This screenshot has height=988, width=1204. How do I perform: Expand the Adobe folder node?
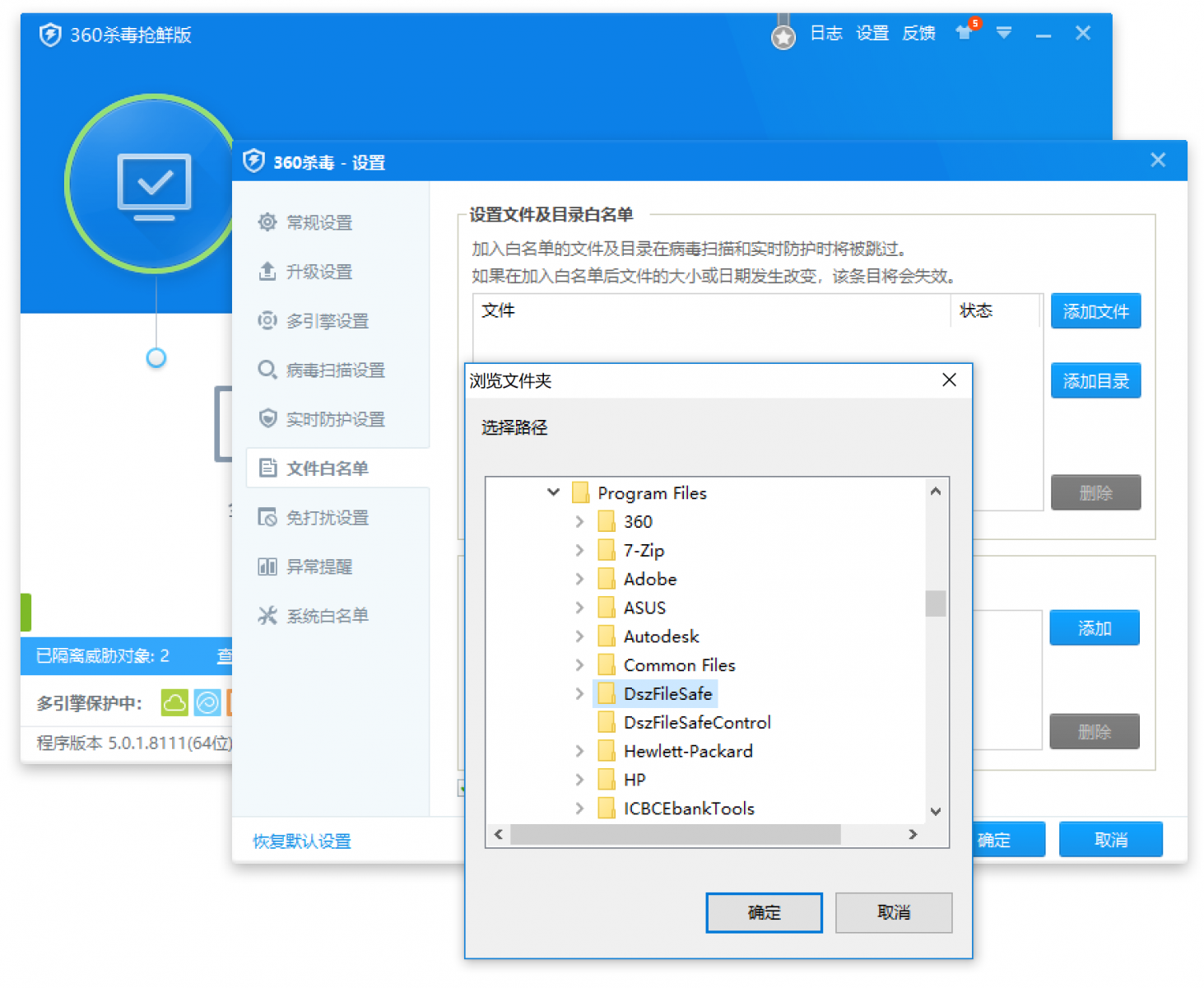click(x=579, y=579)
